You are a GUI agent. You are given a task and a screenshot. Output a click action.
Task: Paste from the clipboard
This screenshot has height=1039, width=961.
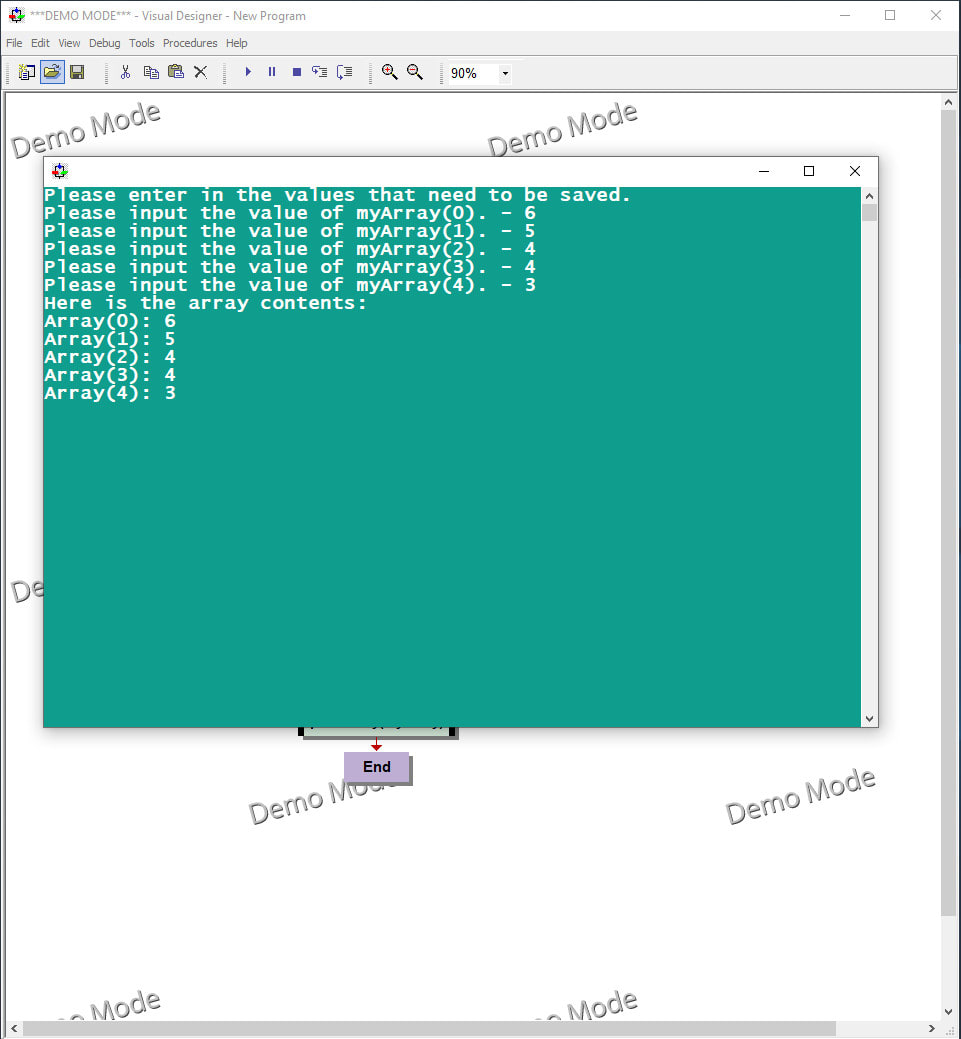(175, 71)
